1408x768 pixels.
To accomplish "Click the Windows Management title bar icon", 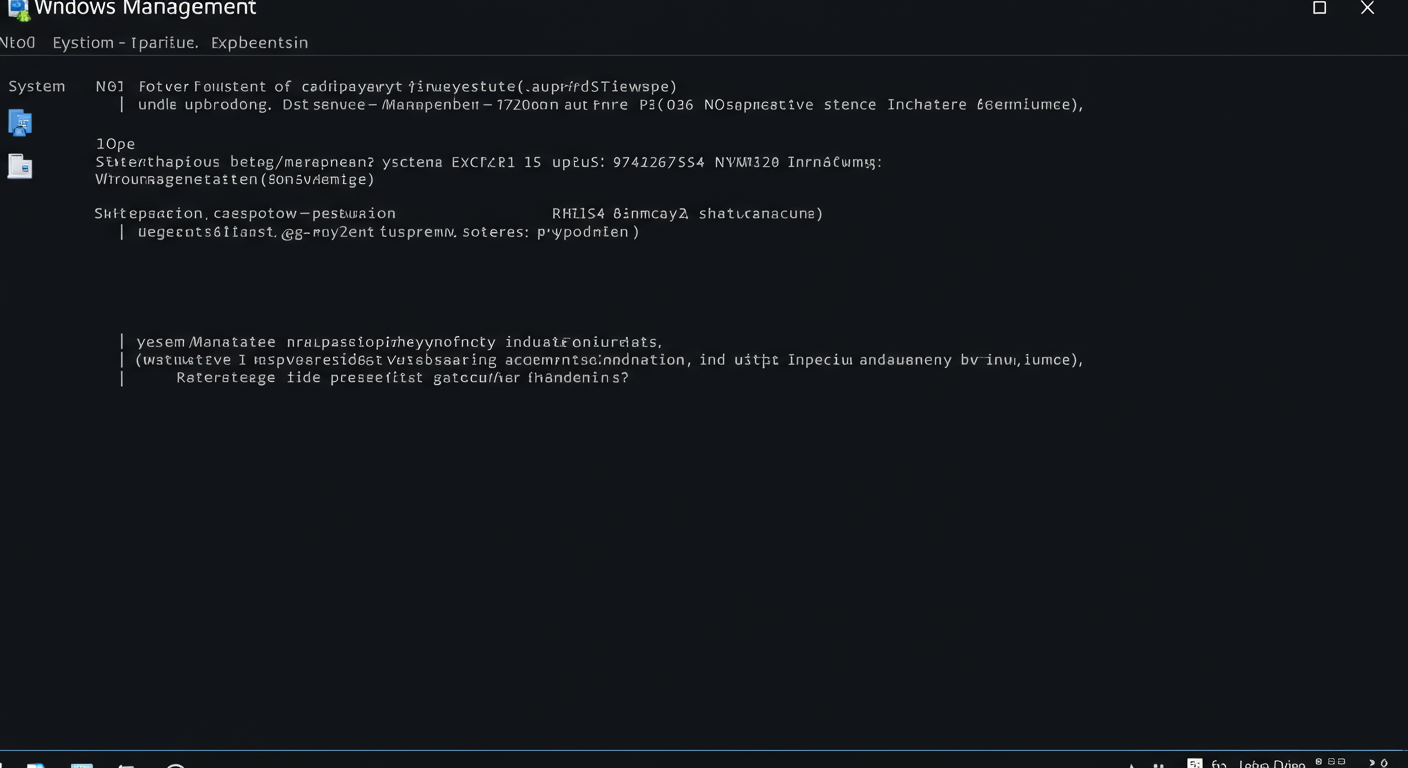I will pyautogui.click(x=18, y=9).
